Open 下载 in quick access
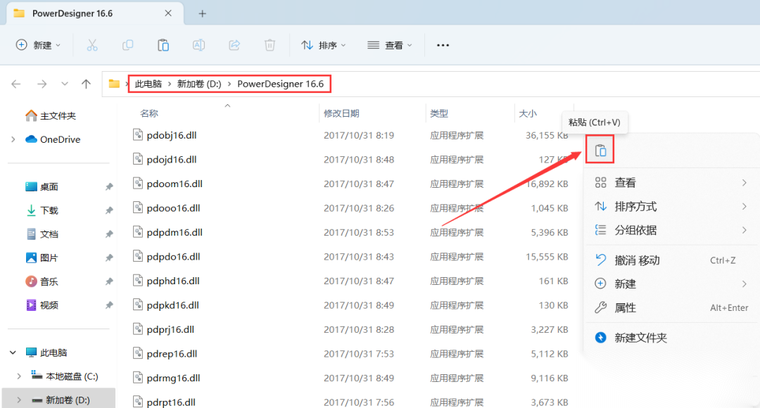The width and height of the screenshot is (760, 408). [42, 210]
